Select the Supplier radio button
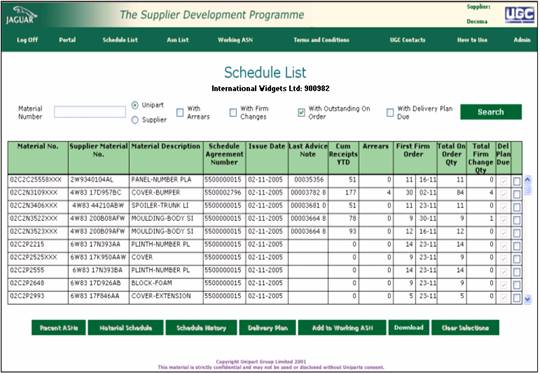The height and width of the screenshot is (374, 540). (x=135, y=120)
